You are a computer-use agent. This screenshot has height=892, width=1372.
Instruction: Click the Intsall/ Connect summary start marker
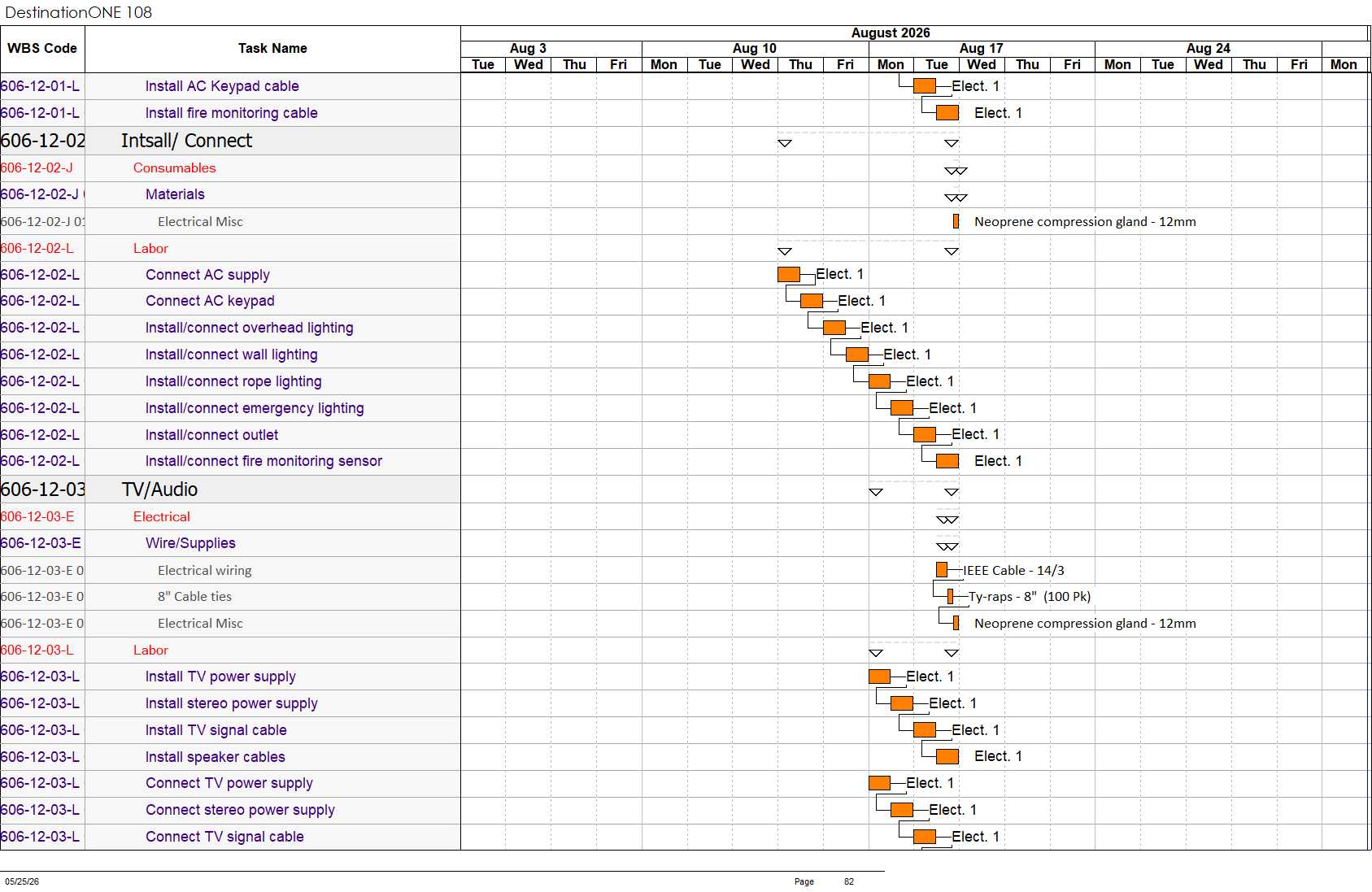(x=785, y=143)
